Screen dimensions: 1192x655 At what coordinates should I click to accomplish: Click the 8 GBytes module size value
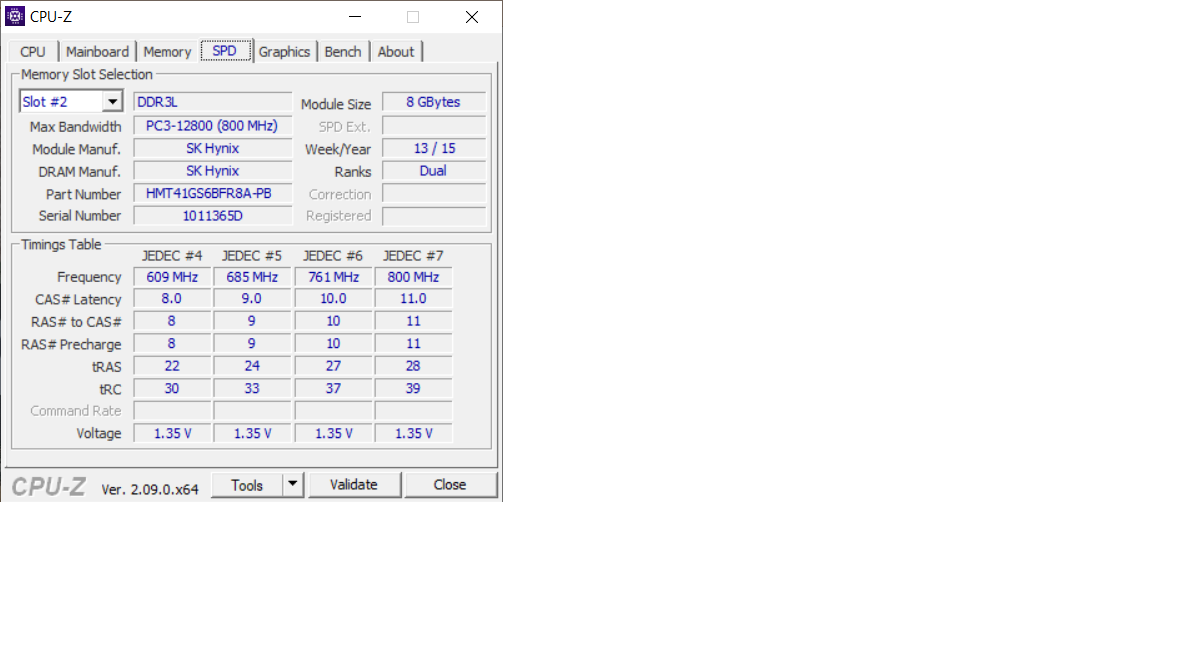(x=434, y=102)
